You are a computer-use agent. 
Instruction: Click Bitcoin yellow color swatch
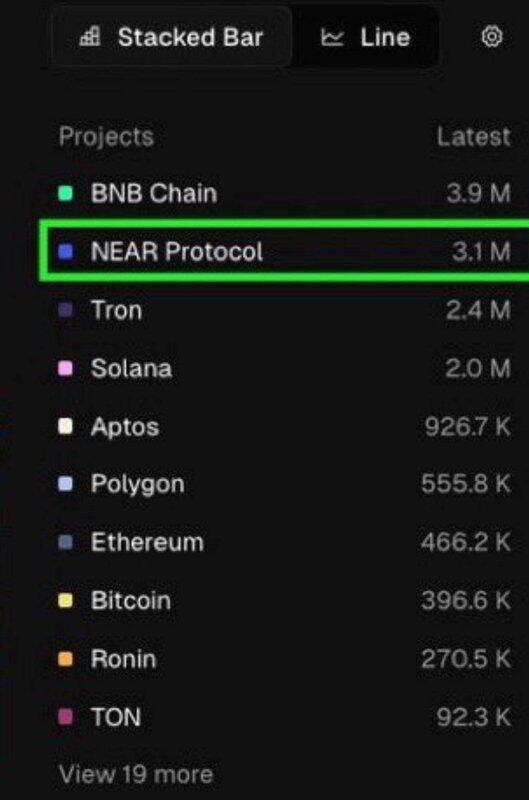(x=66, y=601)
